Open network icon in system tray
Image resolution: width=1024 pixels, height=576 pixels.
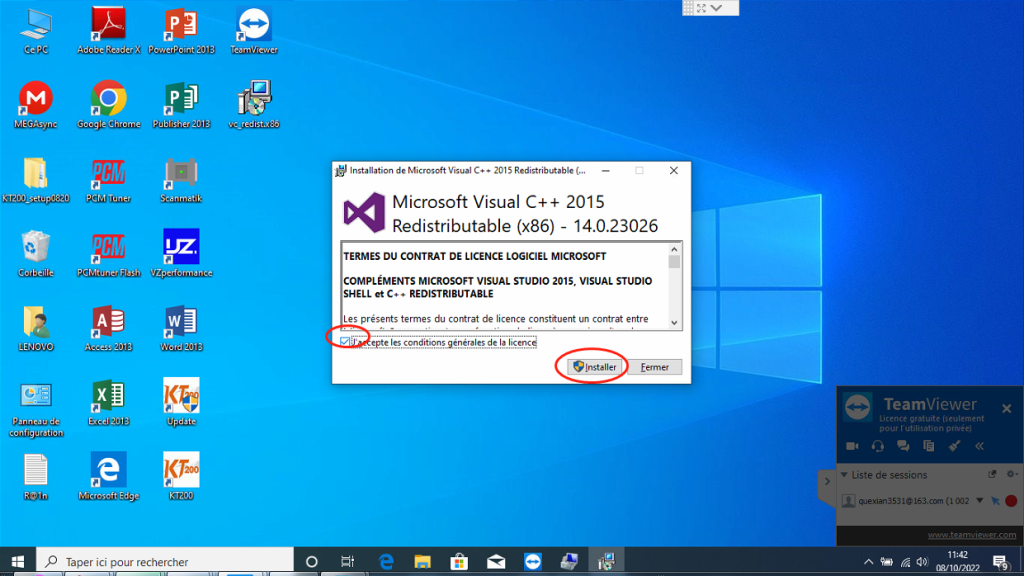pyautogui.click(x=905, y=562)
